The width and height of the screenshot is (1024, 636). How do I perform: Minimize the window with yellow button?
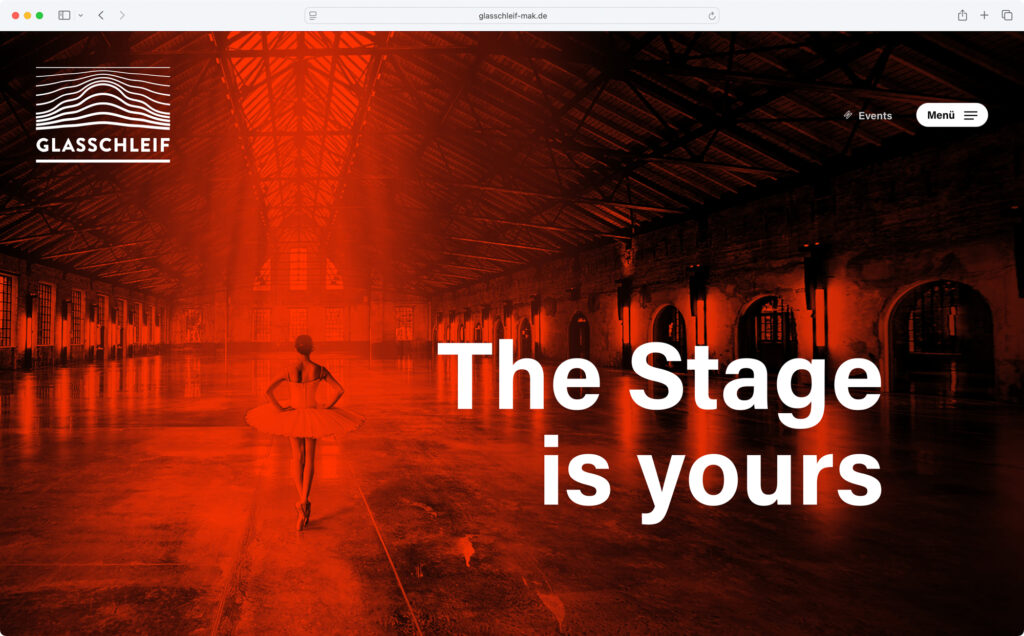(x=27, y=16)
